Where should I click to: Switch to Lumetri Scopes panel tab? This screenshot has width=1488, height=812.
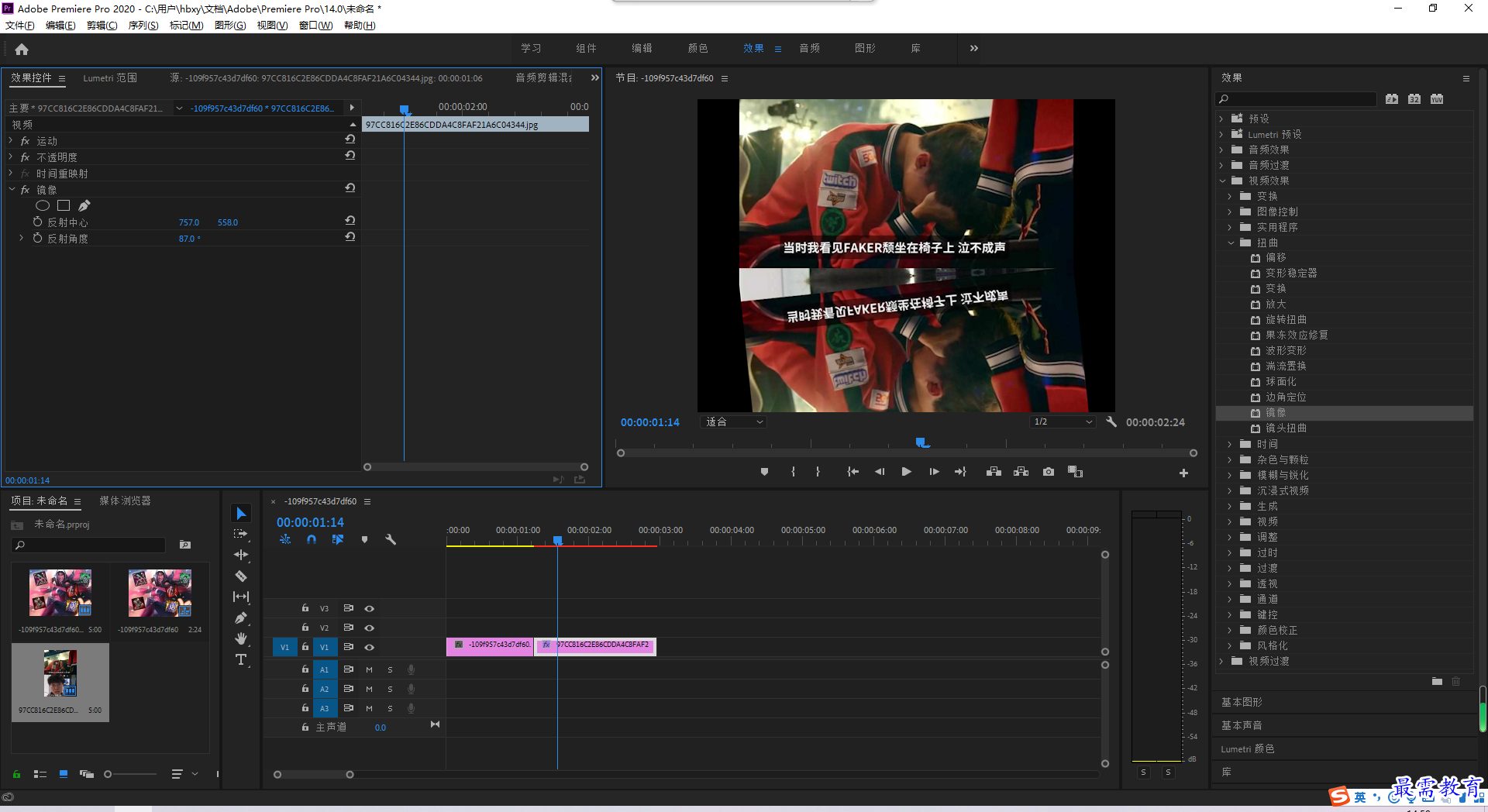110,78
